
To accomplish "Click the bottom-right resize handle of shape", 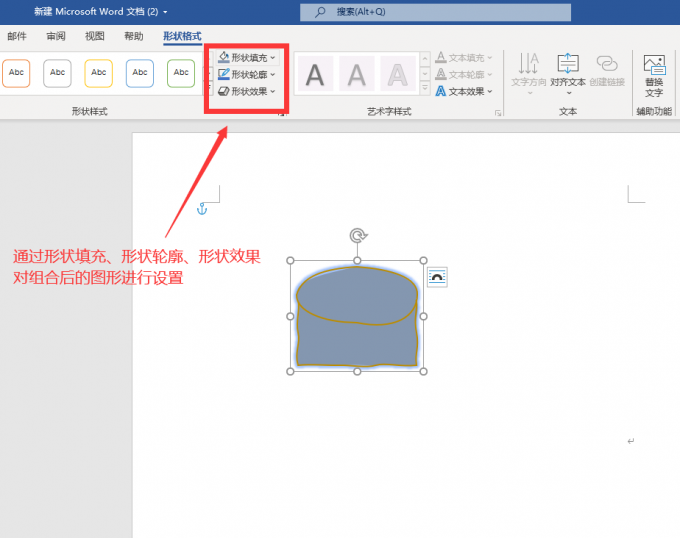I will 424,372.
